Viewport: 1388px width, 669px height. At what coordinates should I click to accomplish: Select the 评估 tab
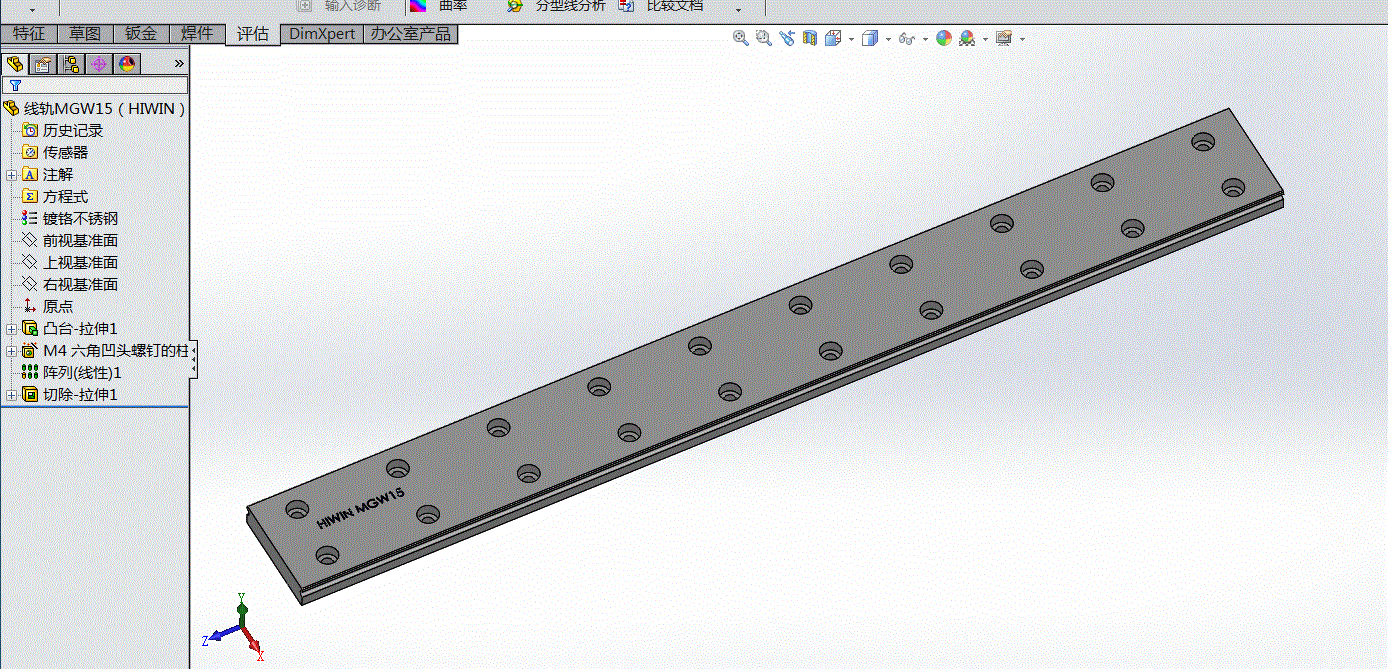253,34
